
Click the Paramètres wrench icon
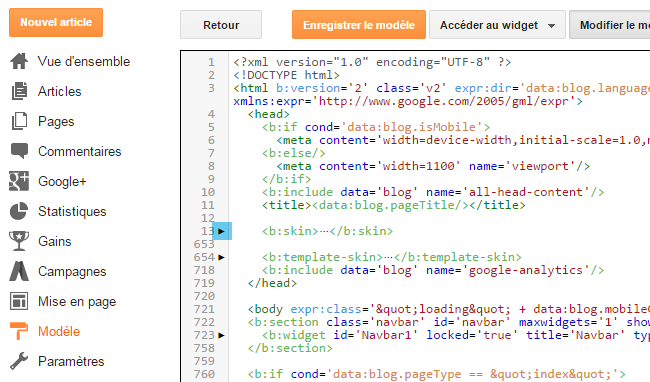pyautogui.click(x=19, y=361)
